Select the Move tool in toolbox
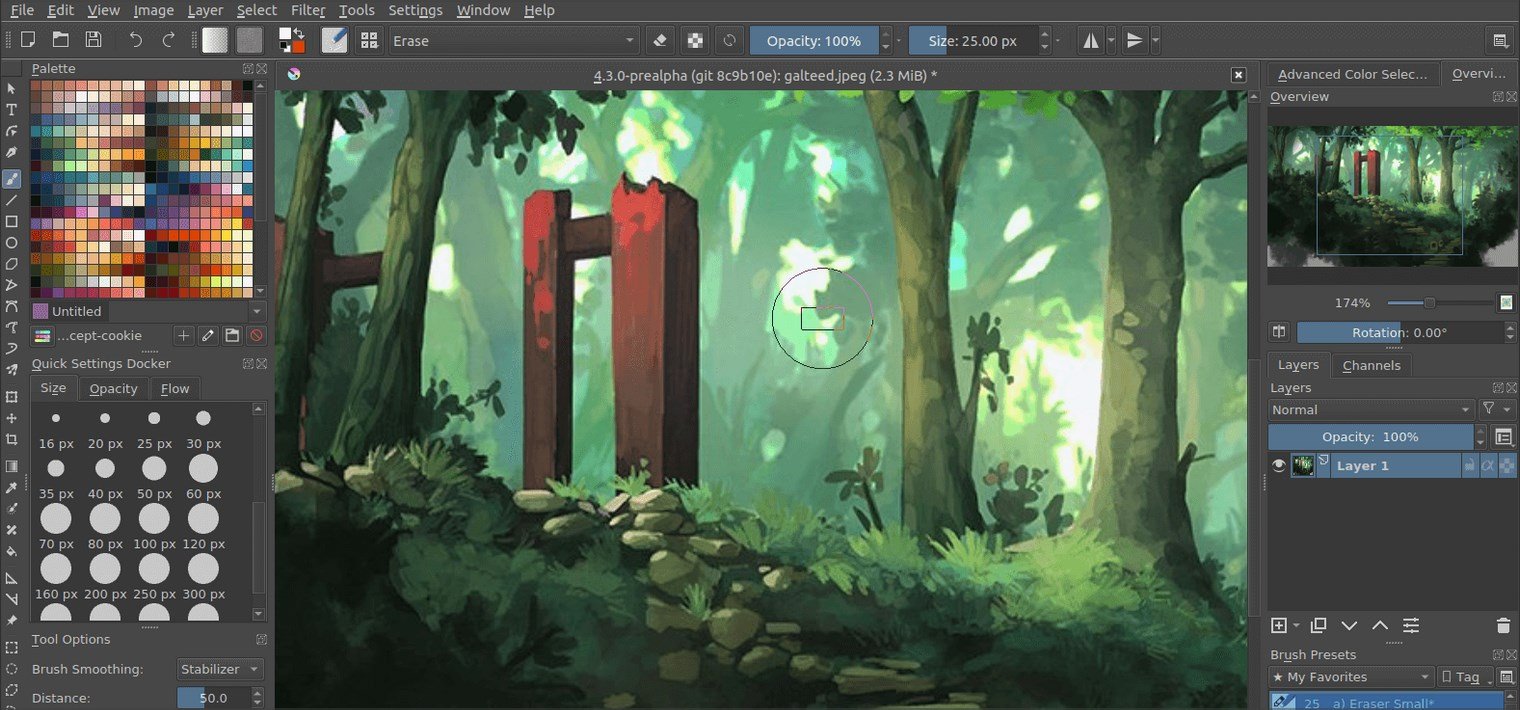The width and height of the screenshot is (1520, 710). pyautogui.click(x=12, y=418)
